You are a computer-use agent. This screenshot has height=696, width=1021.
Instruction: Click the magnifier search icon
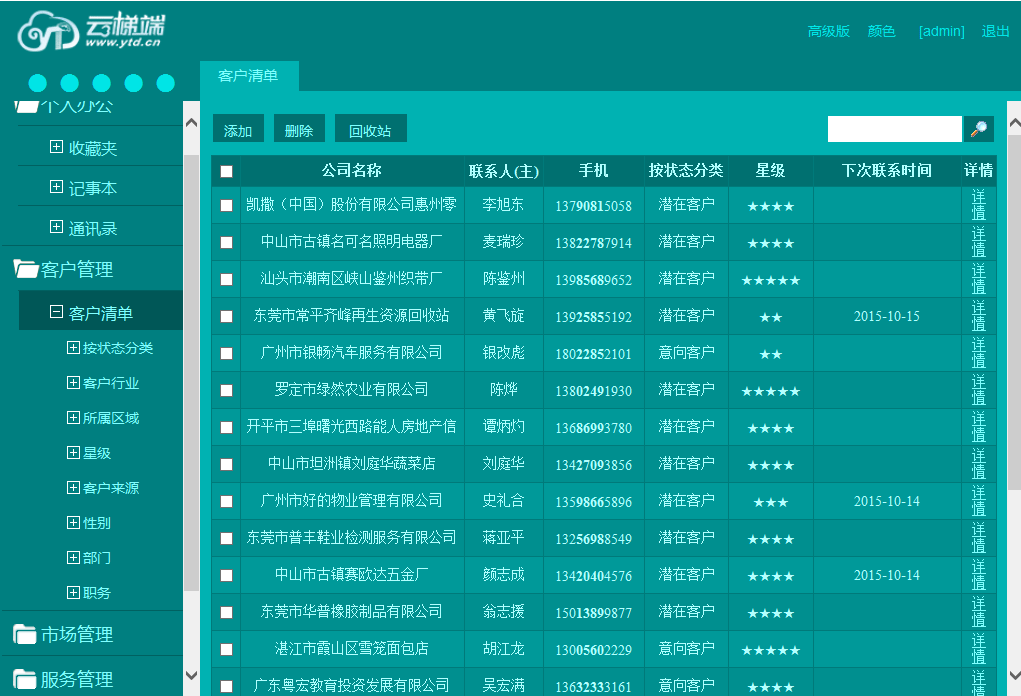point(978,129)
